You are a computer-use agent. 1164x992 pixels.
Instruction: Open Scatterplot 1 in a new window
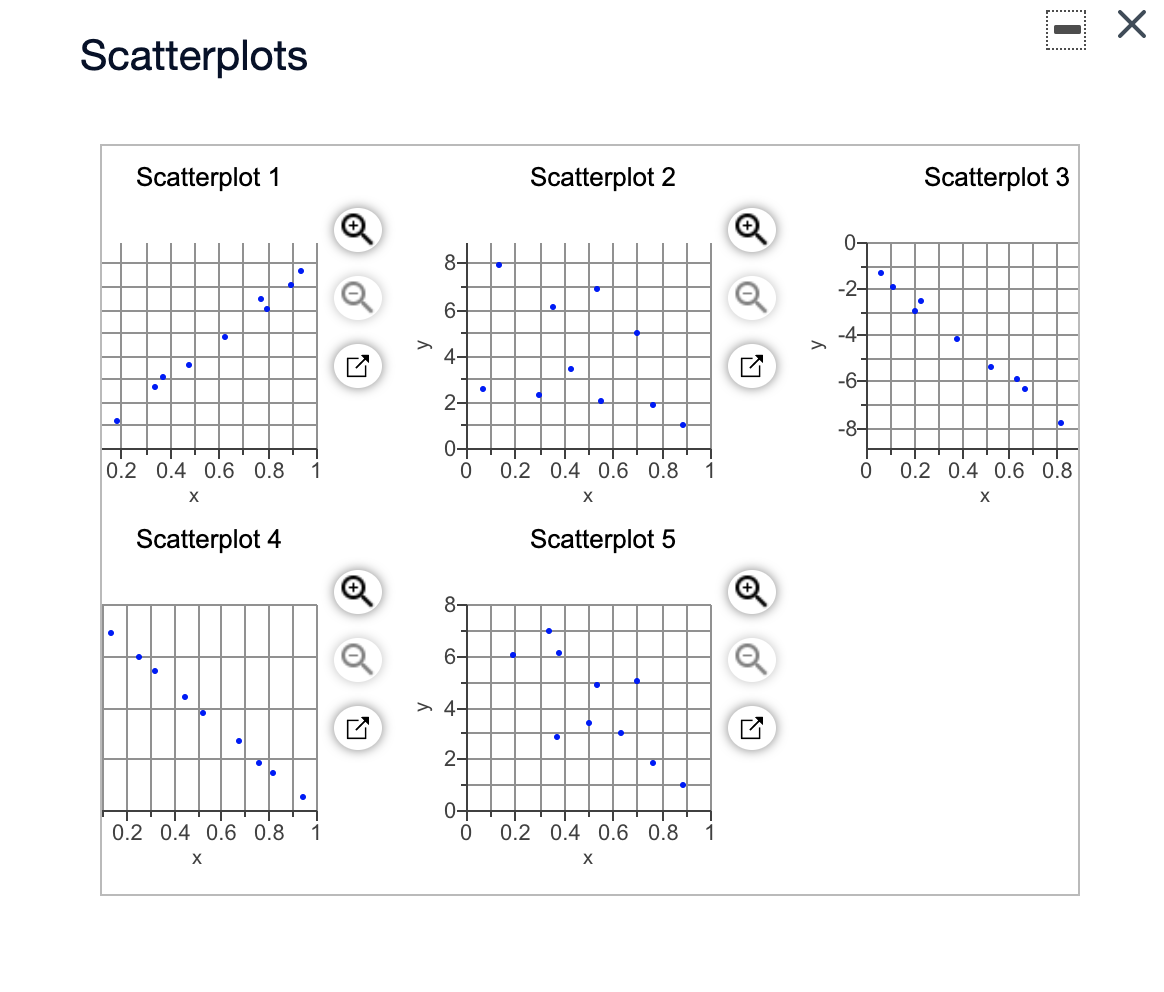tap(357, 366)
